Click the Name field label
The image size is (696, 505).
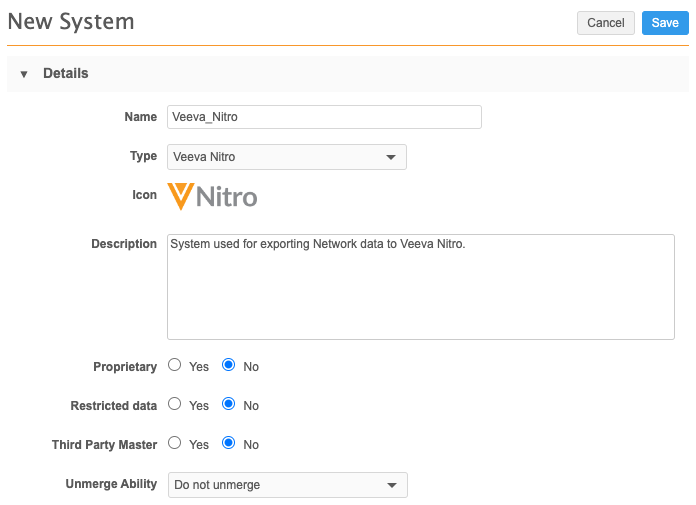140,117
